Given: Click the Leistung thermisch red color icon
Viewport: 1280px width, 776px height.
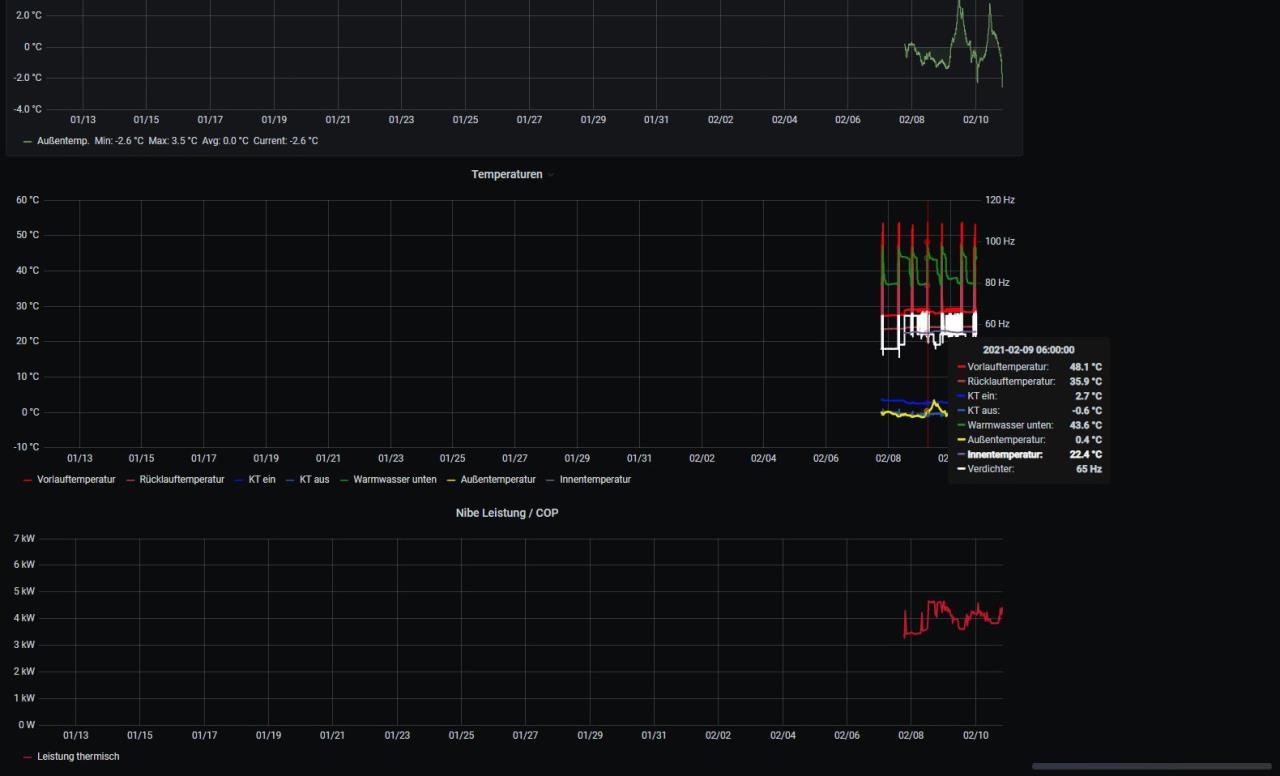Looking at the screenshot, I should pos(27,757).
